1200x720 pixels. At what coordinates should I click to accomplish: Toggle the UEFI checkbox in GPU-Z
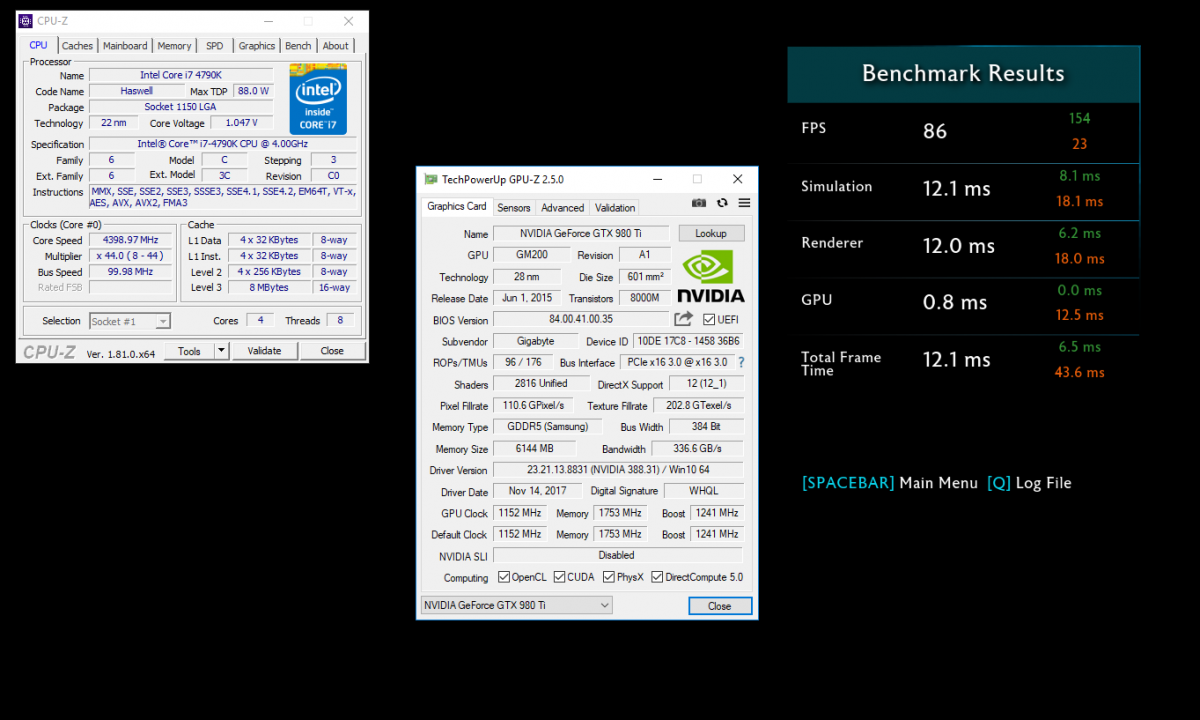point(709,320)
